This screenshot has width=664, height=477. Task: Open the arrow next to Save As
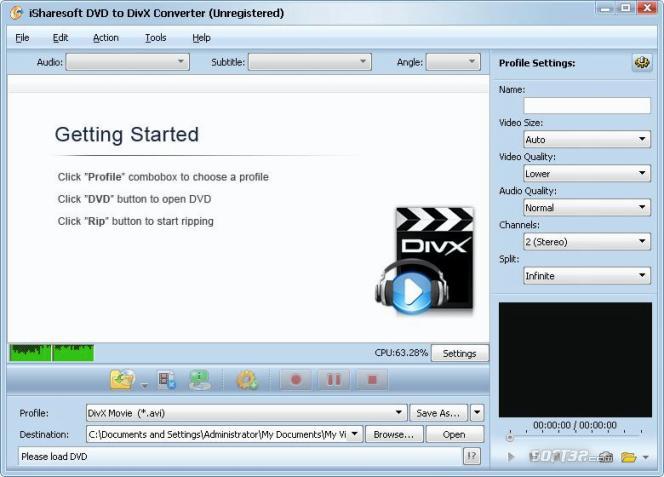tap(477, 413)
